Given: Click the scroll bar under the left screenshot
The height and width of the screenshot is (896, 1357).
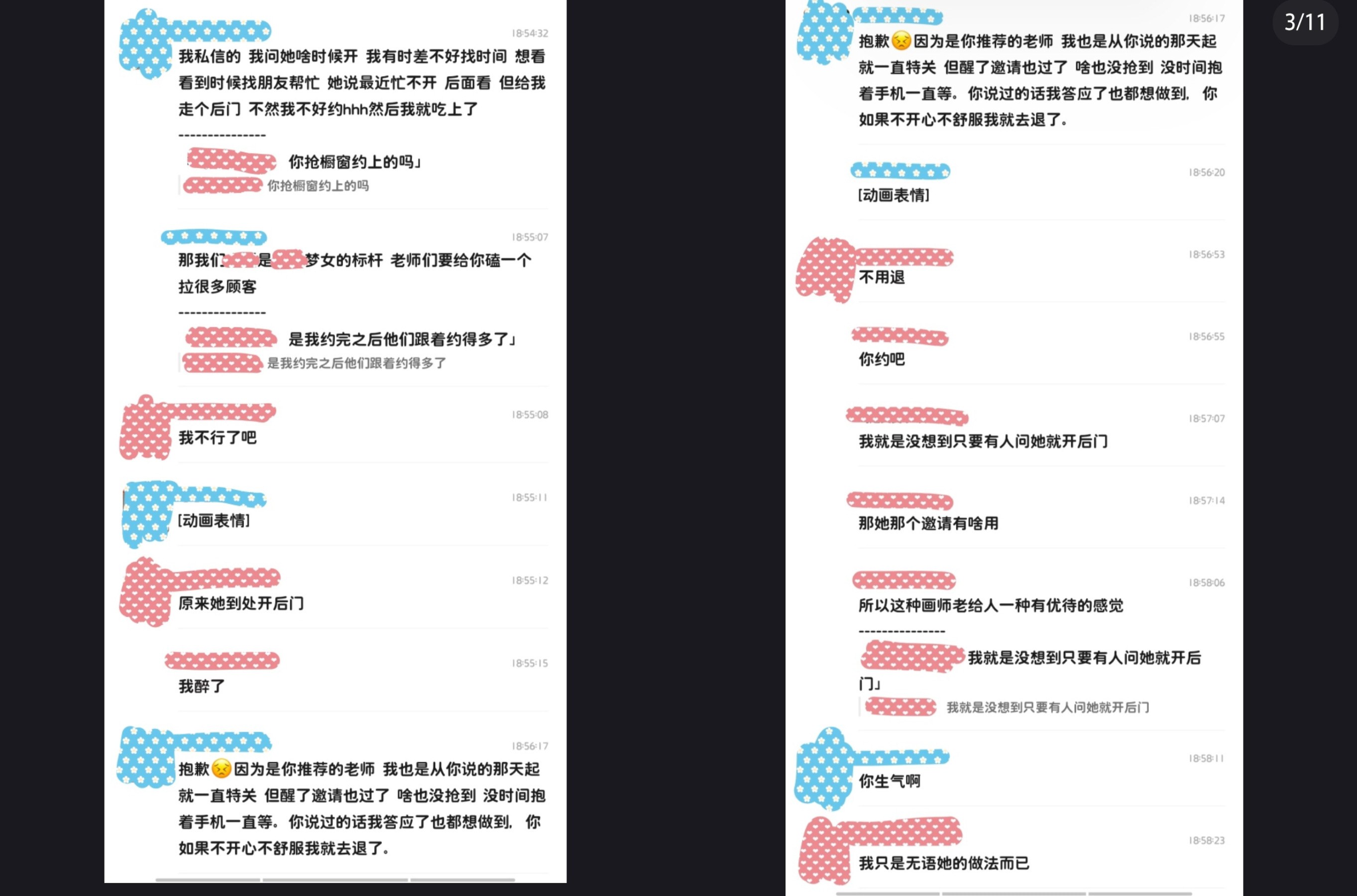Looking at the screenshot, I should (x=336, y=880).
